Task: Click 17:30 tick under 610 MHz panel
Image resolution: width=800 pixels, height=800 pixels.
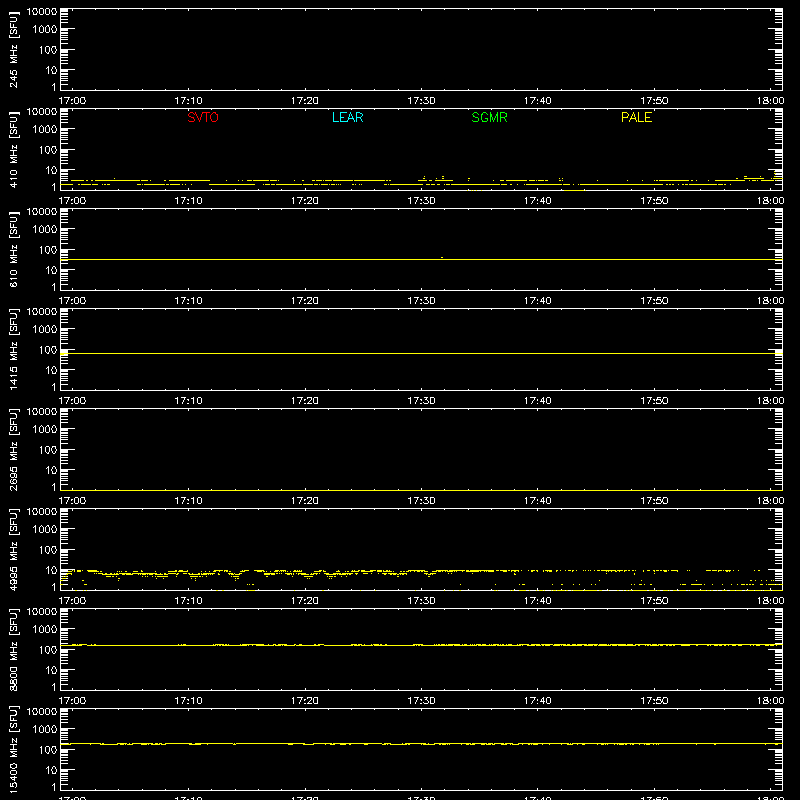Action: coord(421,301)
